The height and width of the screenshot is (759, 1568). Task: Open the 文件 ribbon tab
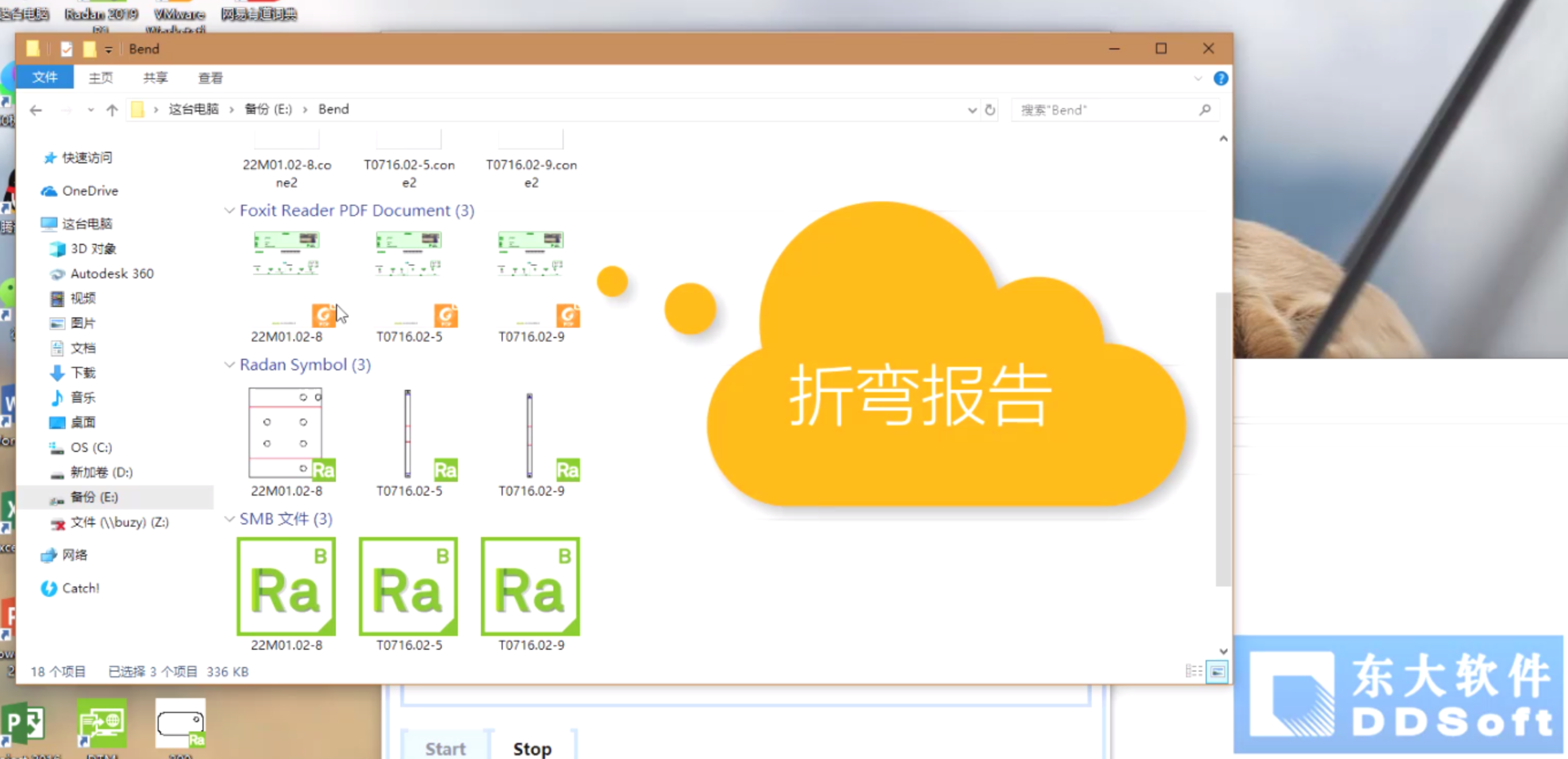click(x=45, y=77)
